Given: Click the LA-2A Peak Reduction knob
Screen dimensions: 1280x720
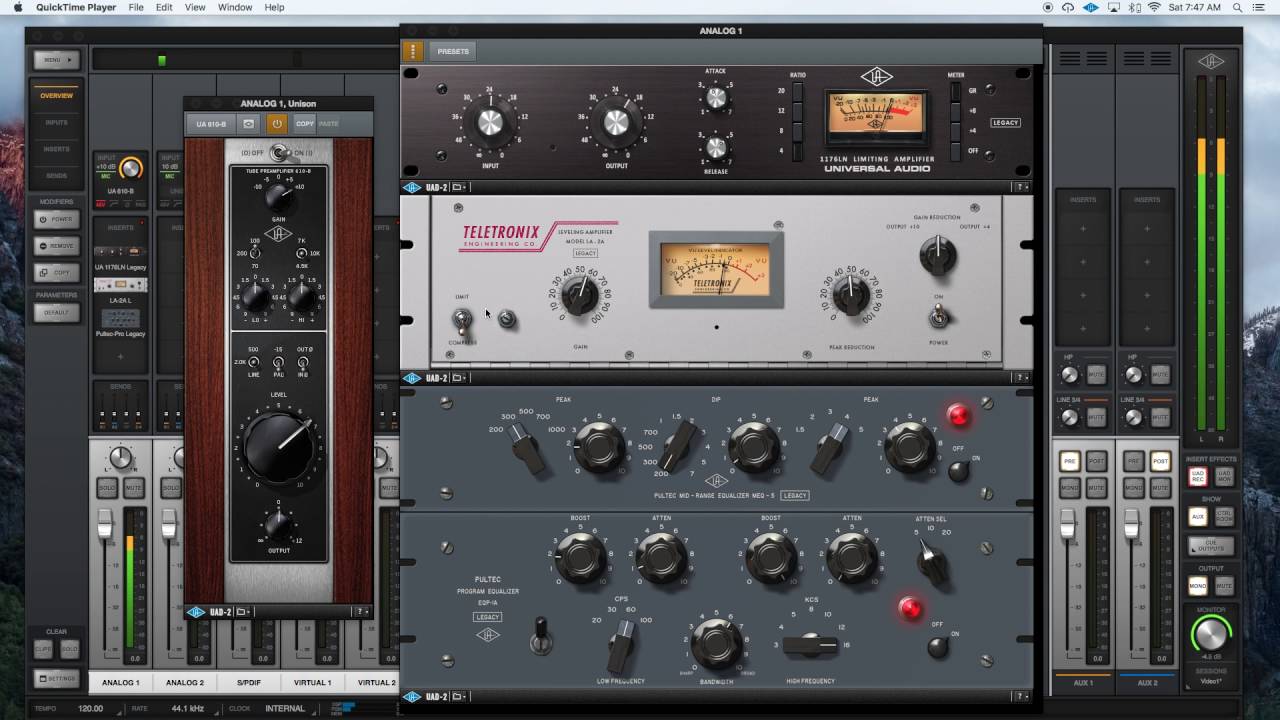Looking at the screenshot, I should [x=851, y=294].
